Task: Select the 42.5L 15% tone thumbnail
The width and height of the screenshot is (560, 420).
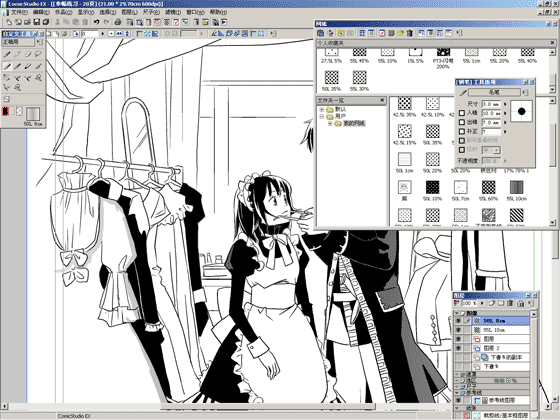Action: tap(404, 131)
